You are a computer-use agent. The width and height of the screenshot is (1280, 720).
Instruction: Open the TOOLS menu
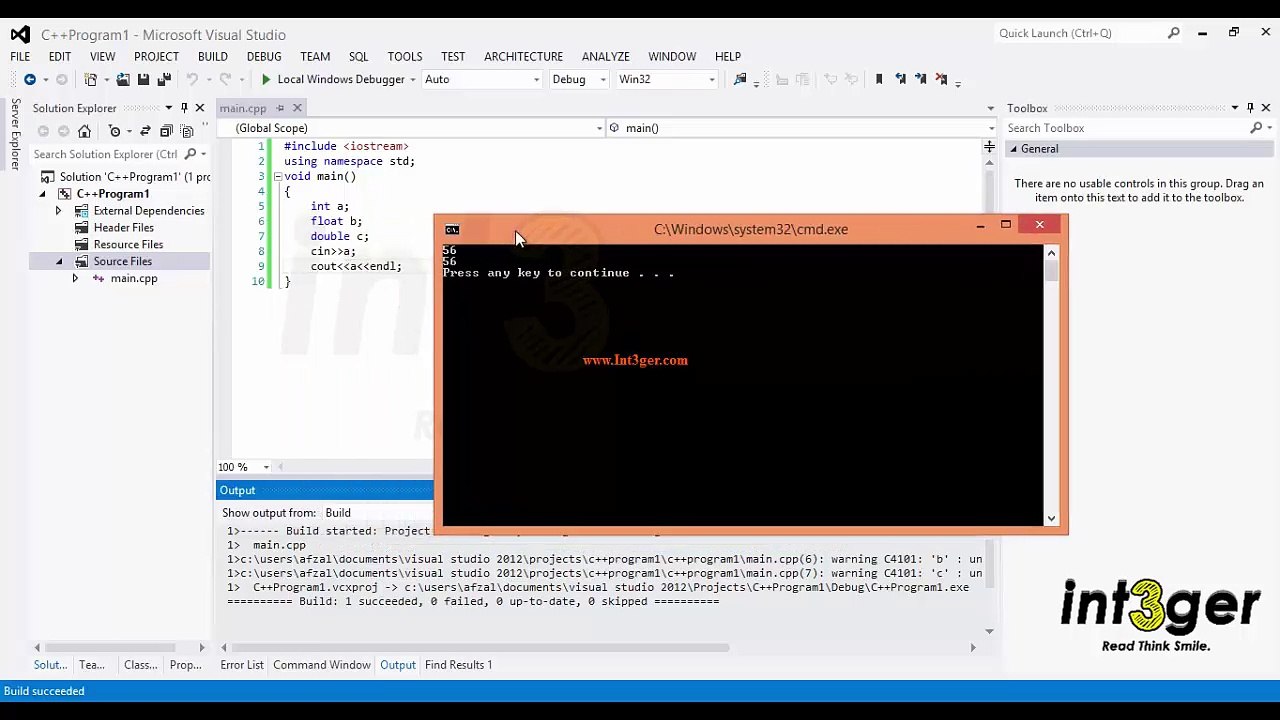point(405,57)
